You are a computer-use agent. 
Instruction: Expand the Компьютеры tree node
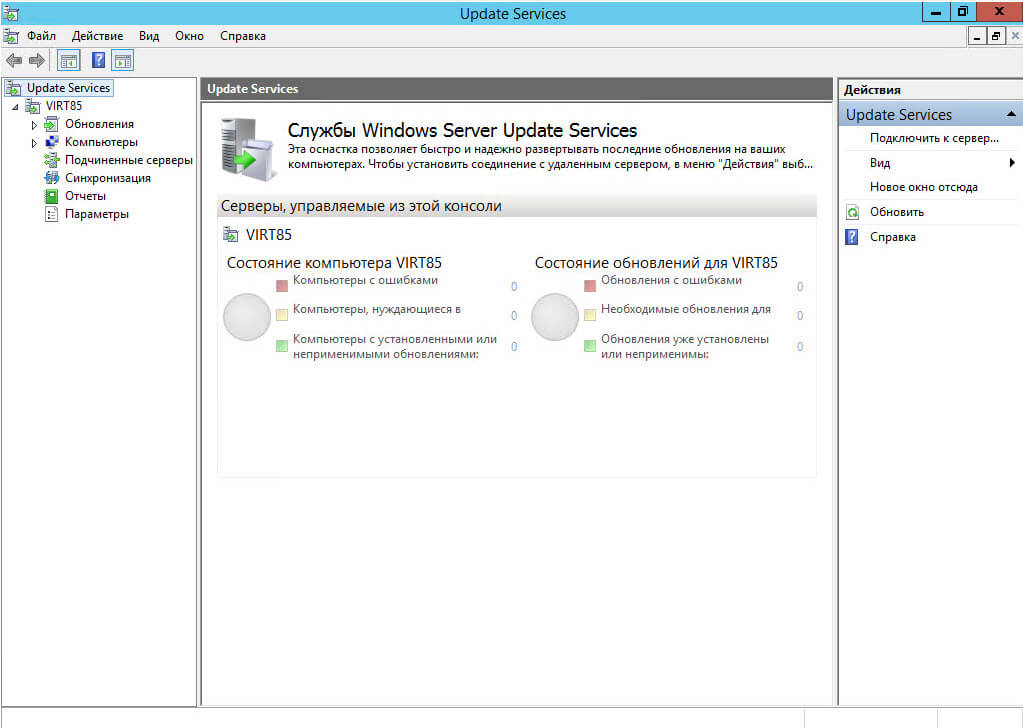(34, 143)
